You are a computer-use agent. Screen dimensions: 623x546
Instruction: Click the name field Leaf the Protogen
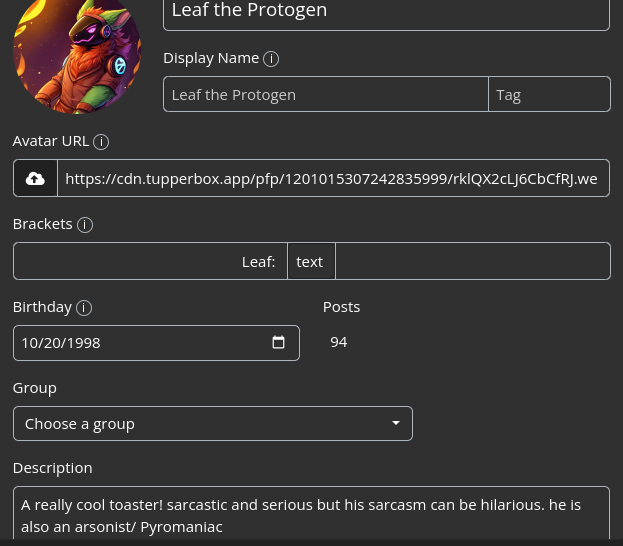pyautogui.click(x=386, y=12)
